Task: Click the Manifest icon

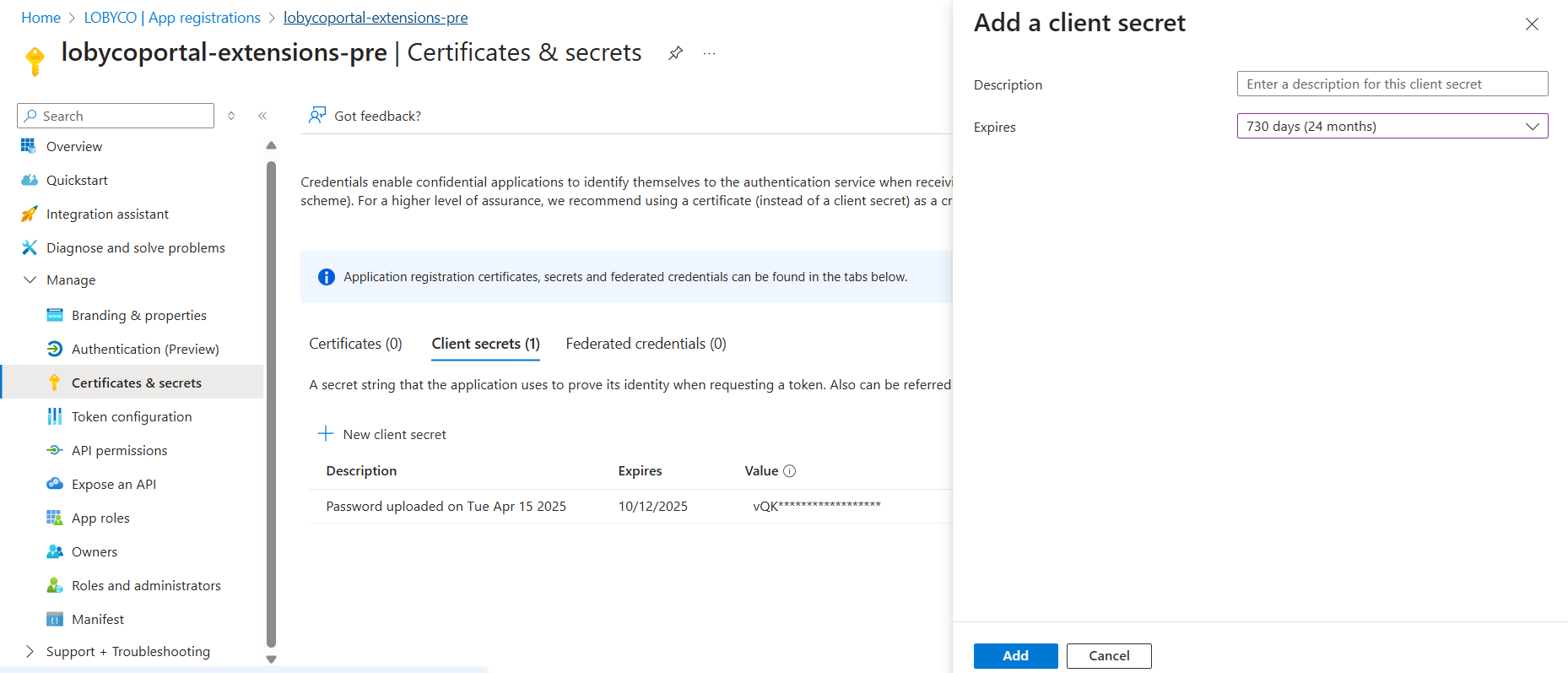Action: point(55,619)
